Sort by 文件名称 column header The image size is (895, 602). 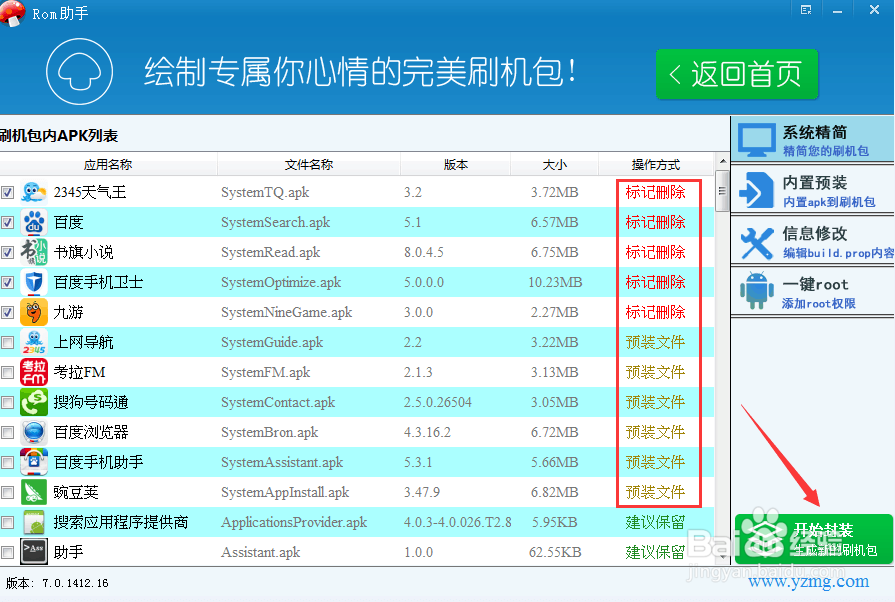309,164
